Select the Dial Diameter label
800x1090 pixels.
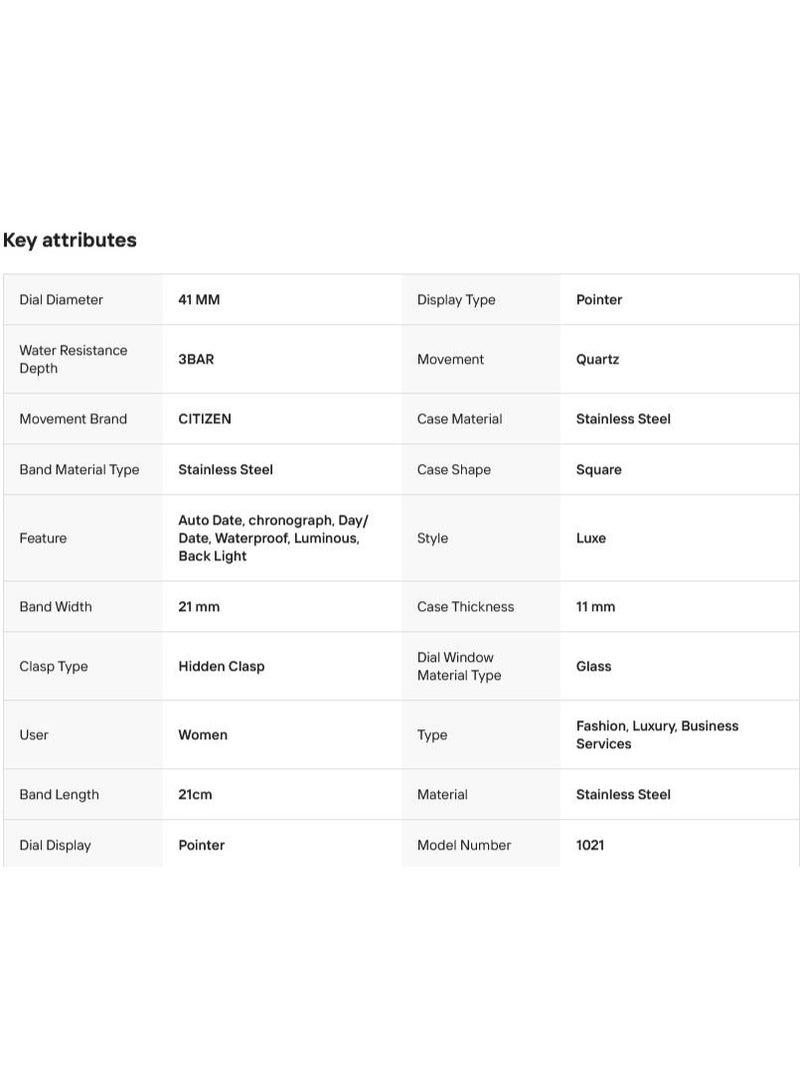point(61,300)
